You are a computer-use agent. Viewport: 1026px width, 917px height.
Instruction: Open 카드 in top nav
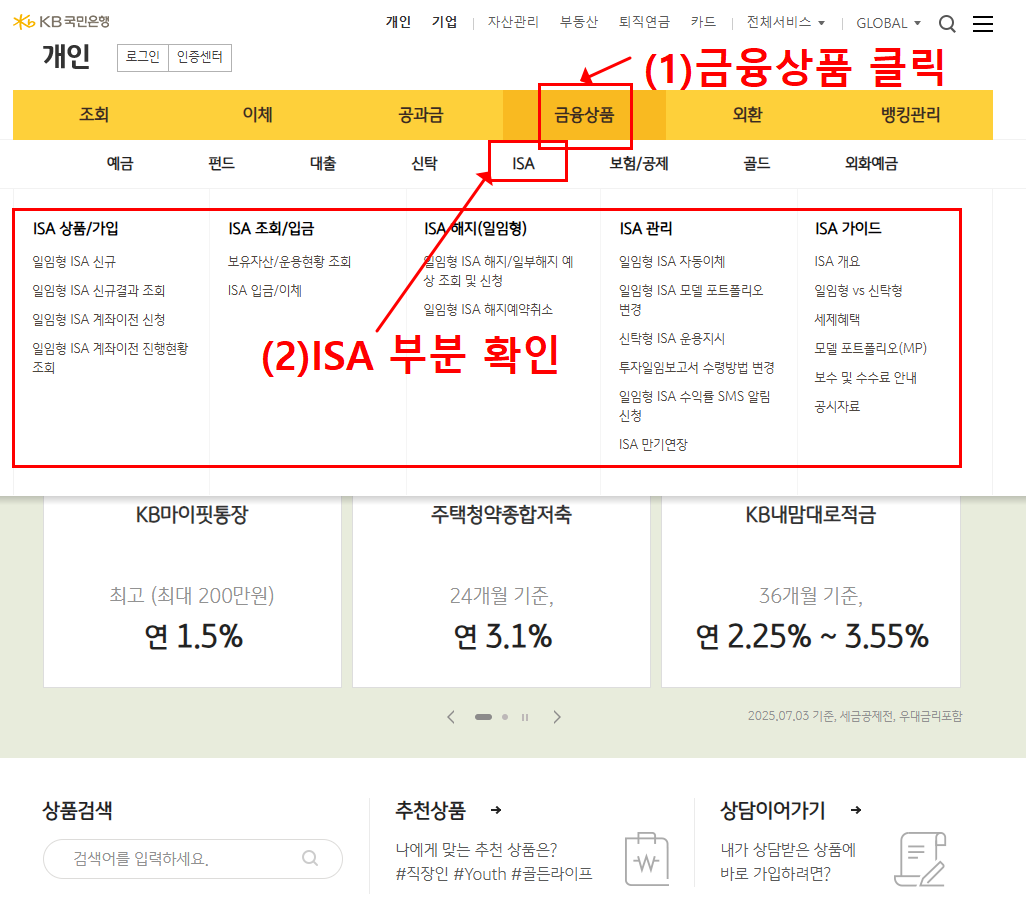(x=703, y=22)
